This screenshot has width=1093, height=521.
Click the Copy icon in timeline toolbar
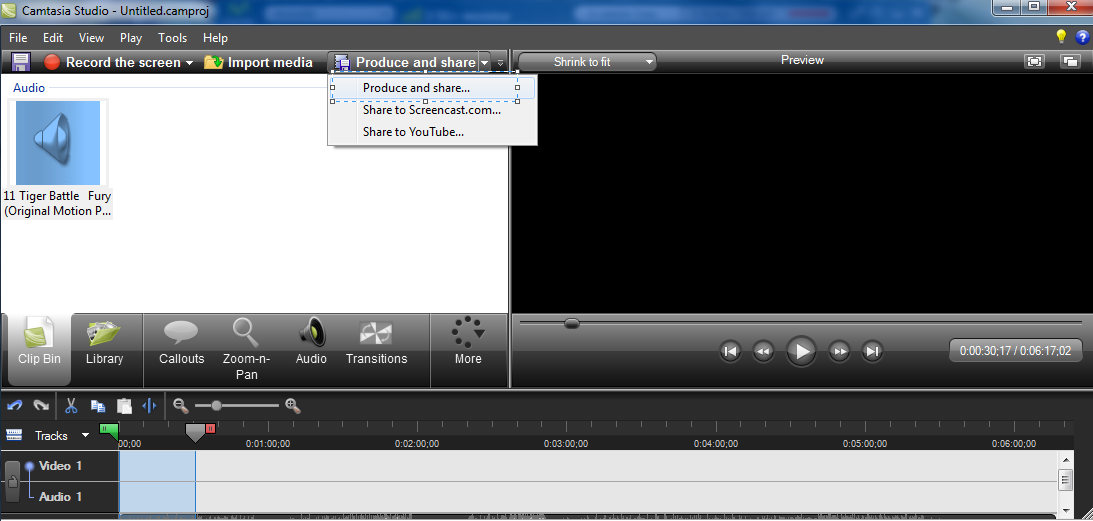(98, 406)
